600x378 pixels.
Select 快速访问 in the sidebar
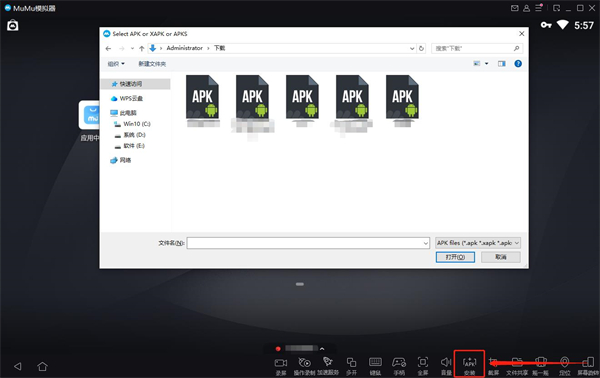click(135, 84)
